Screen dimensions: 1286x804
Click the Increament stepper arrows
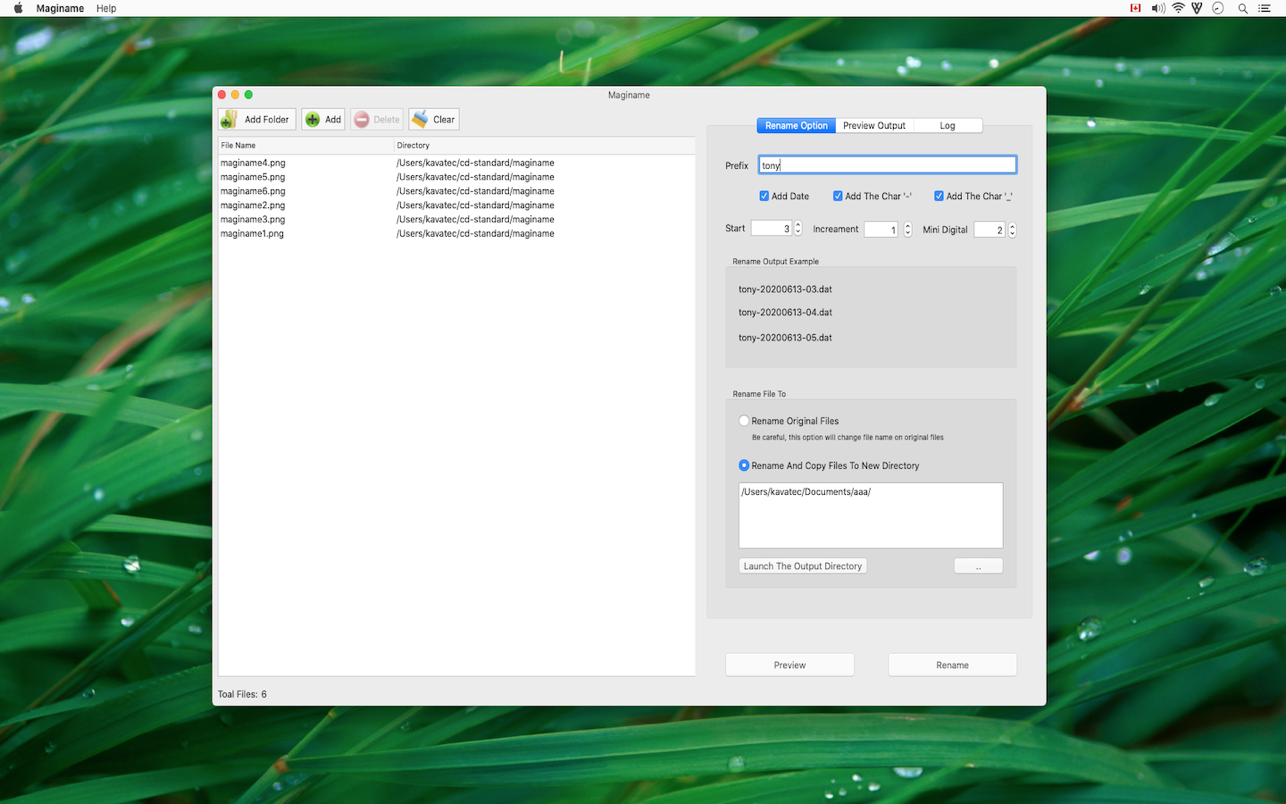click(908, 230)
